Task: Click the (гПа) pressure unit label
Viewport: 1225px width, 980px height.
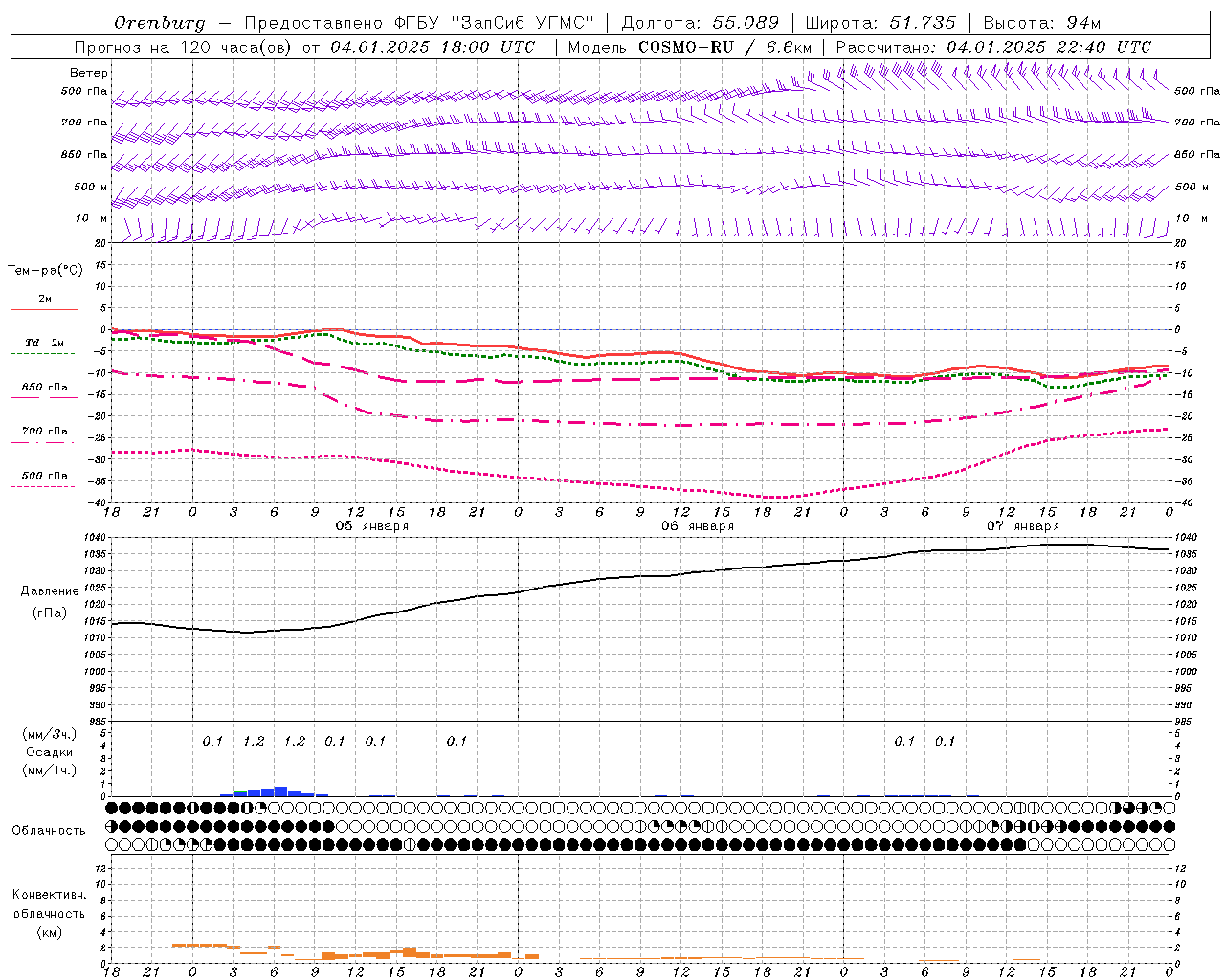Action: click(x=49, y=613)
